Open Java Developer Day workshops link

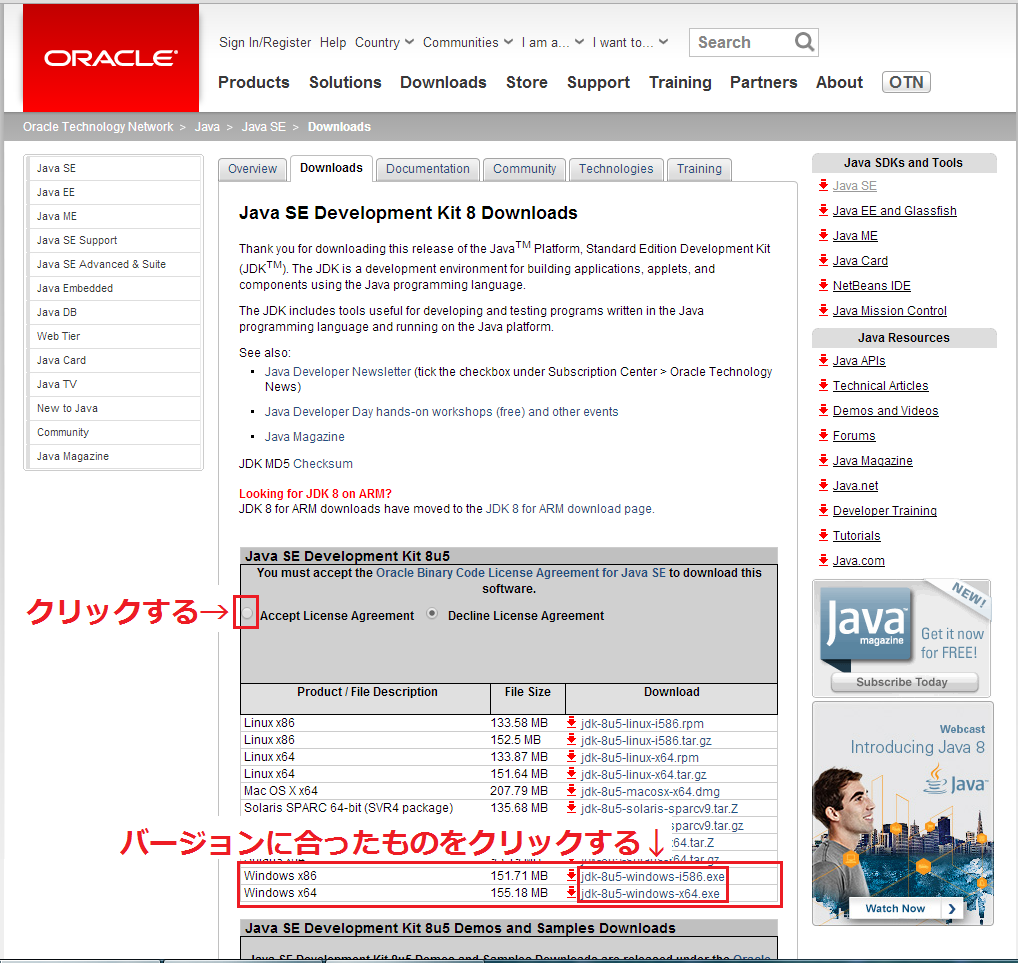[441, 412]
